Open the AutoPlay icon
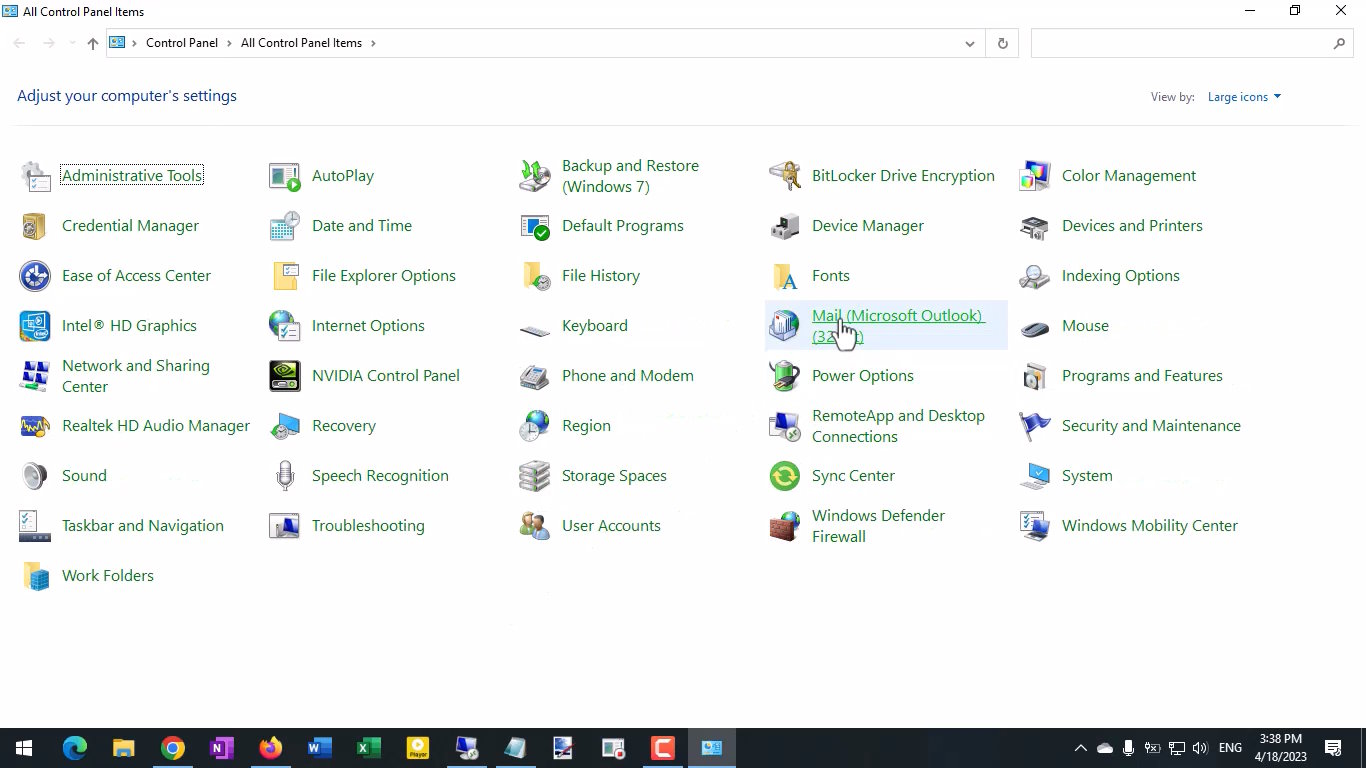 [x=285, y=176]
